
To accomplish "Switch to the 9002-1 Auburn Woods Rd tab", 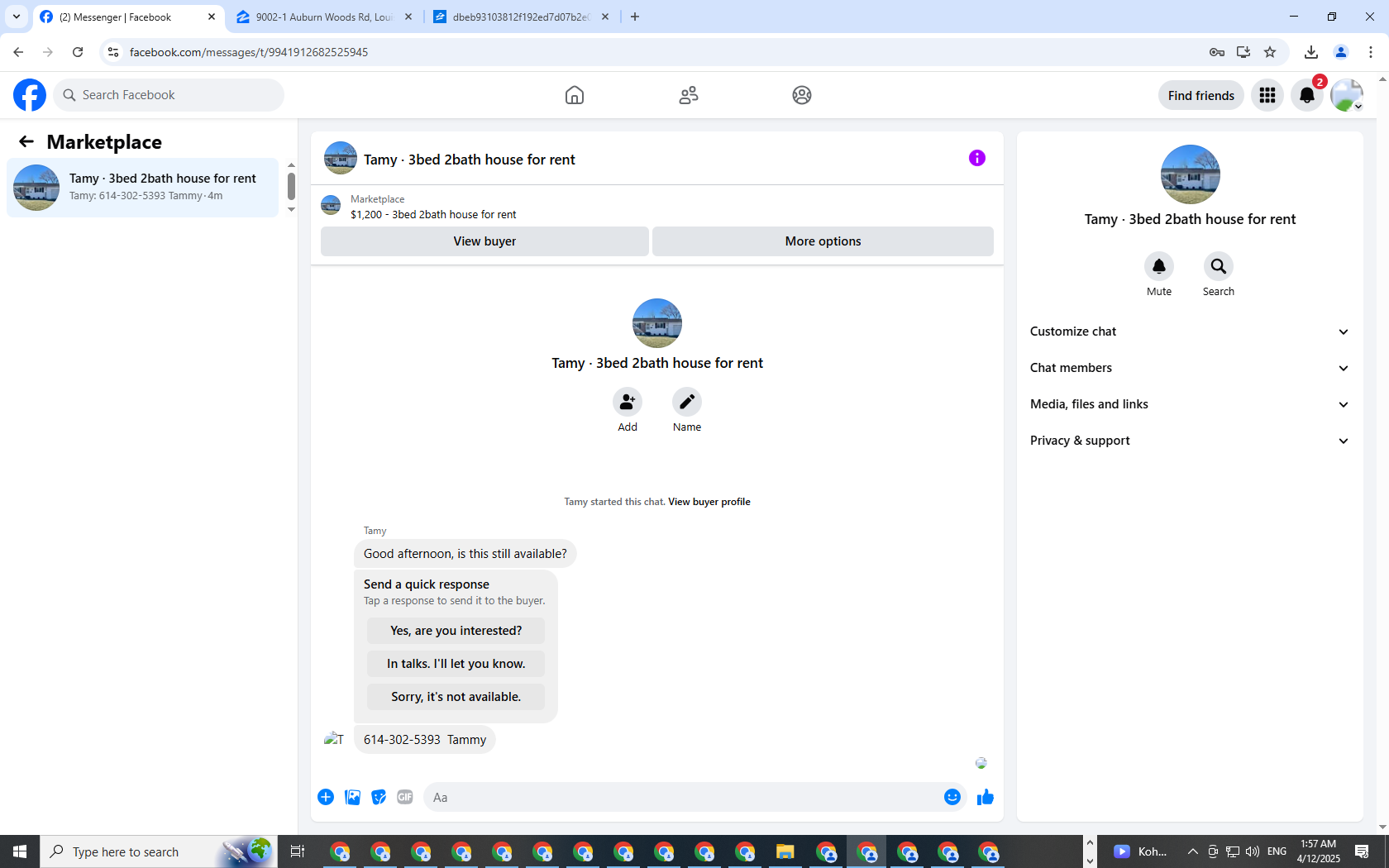I will point(324,17).
